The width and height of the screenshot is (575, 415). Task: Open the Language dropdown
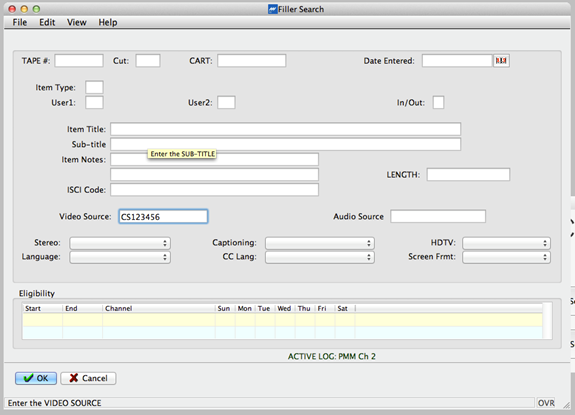tap(120, 257)
